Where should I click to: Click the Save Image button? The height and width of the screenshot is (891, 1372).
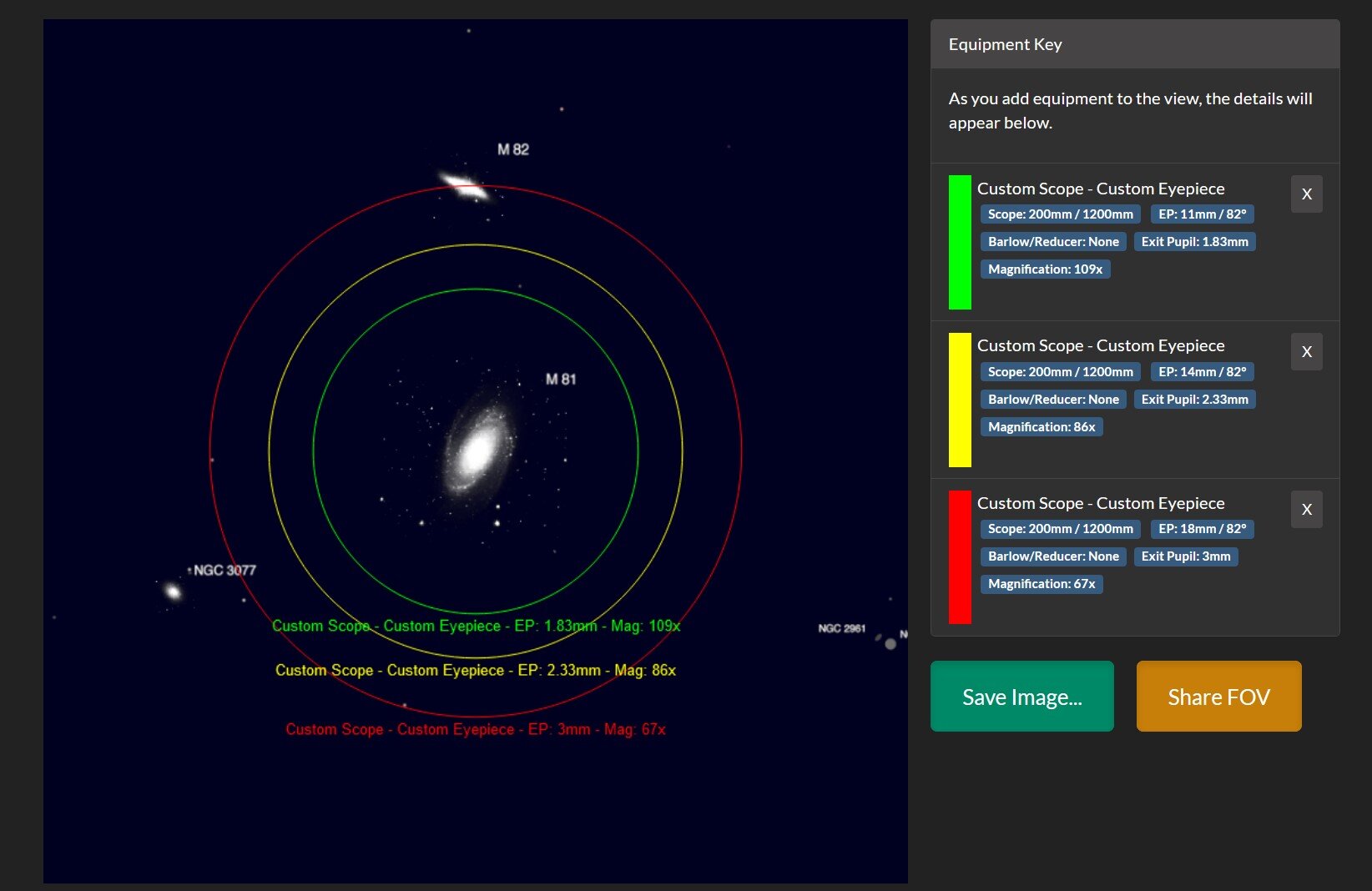[1021, 697]
